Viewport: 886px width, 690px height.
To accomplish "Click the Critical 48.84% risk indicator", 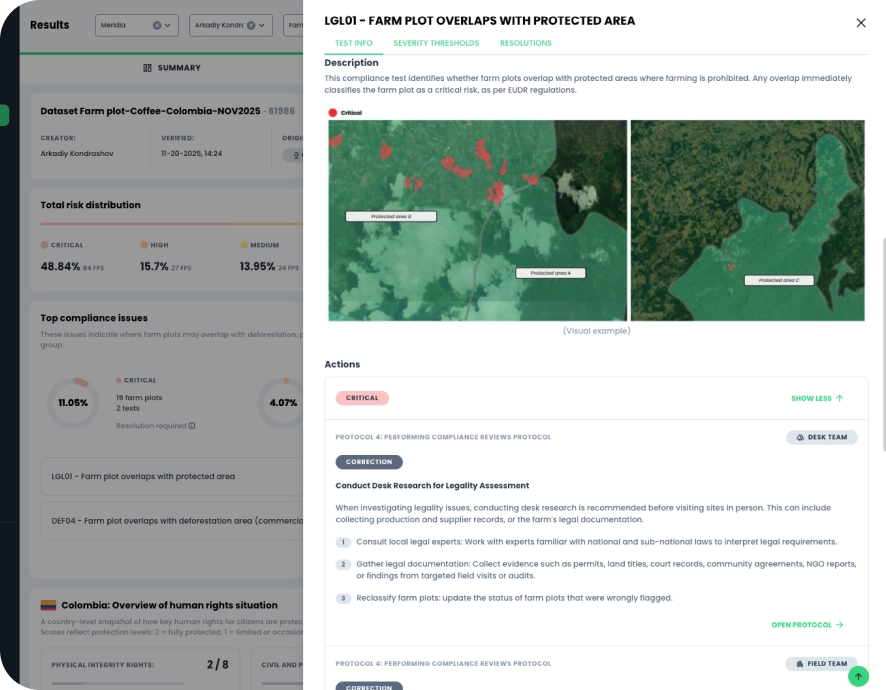I will pyautogui.click(x=72, y=259).
